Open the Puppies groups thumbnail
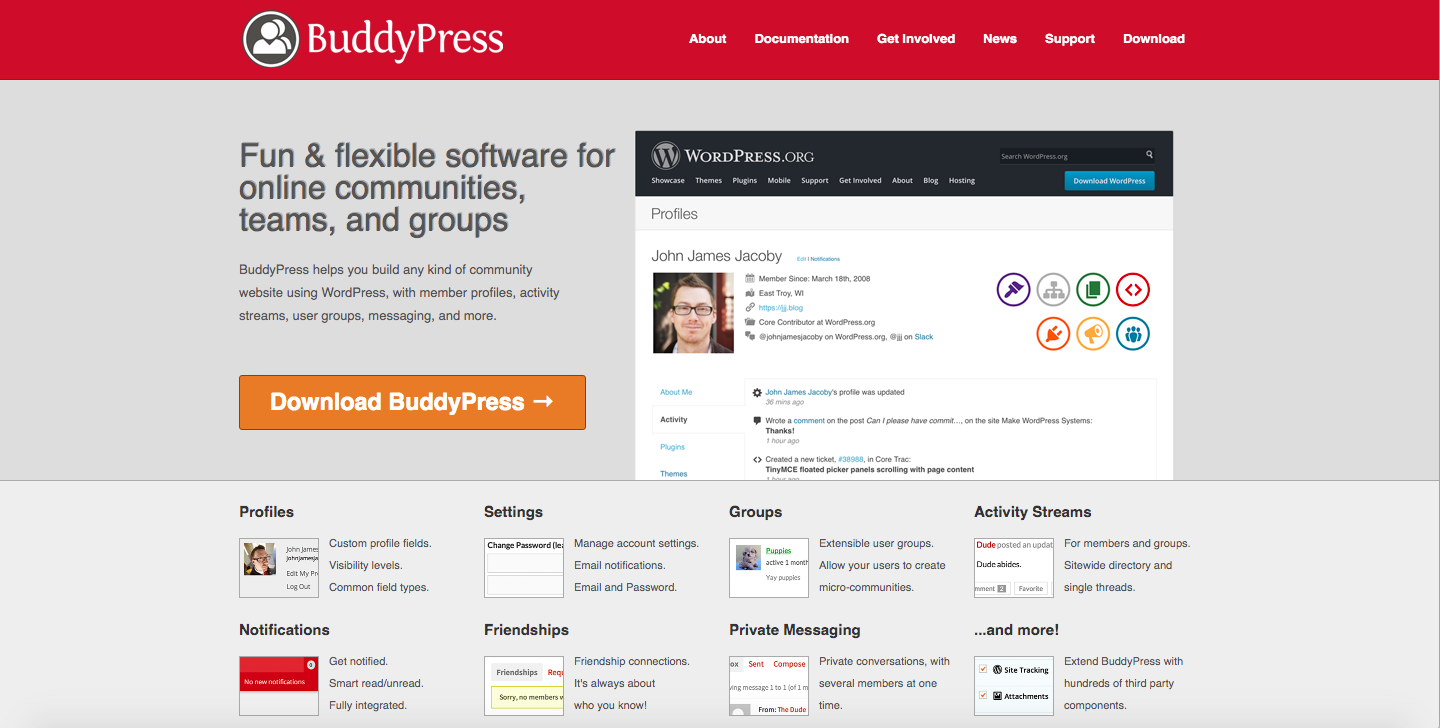Image resolution: width=1440 pixels, height=728 pixels. point(769,568)
